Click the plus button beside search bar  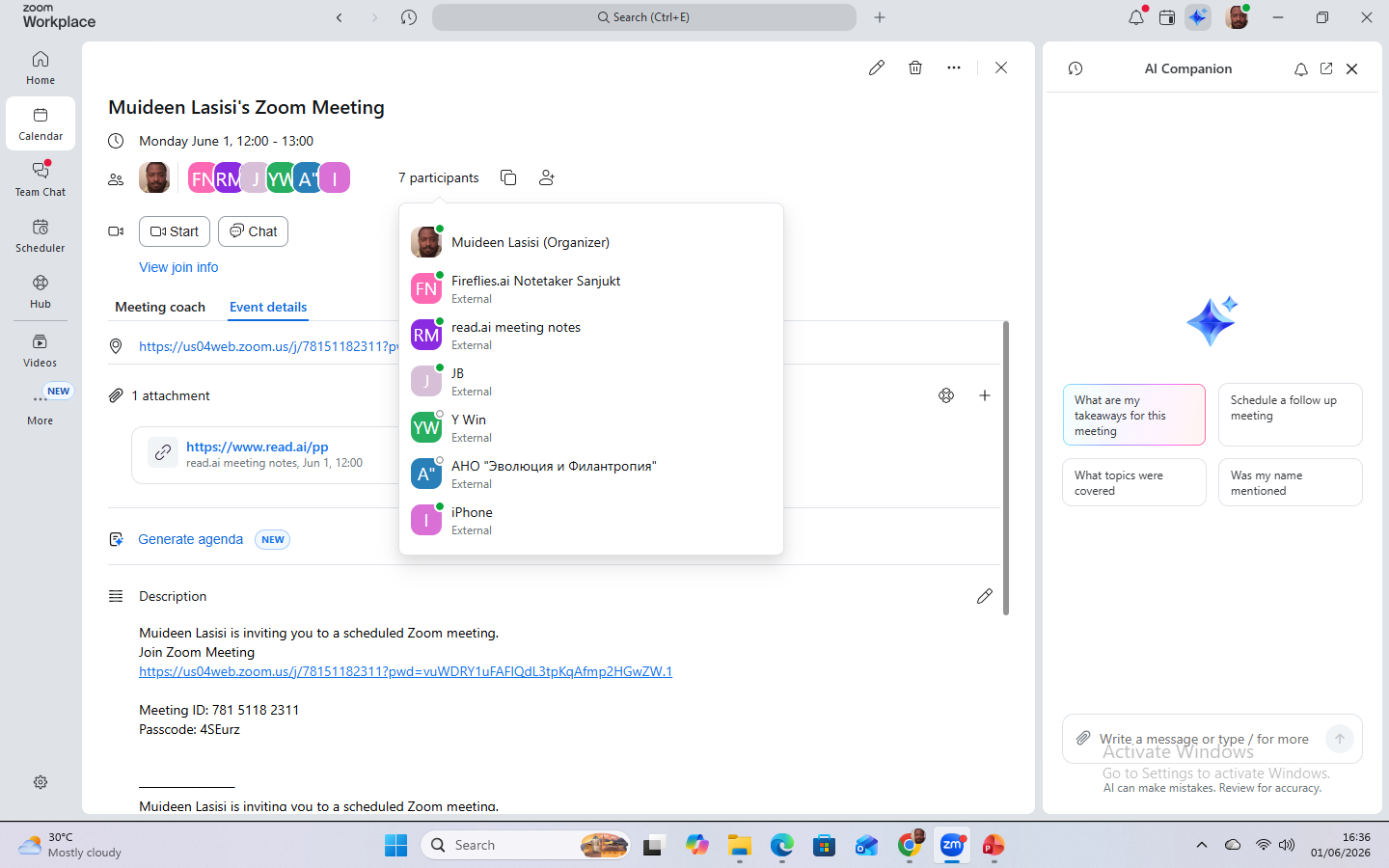pyautogui.click(x=880, y=17)
